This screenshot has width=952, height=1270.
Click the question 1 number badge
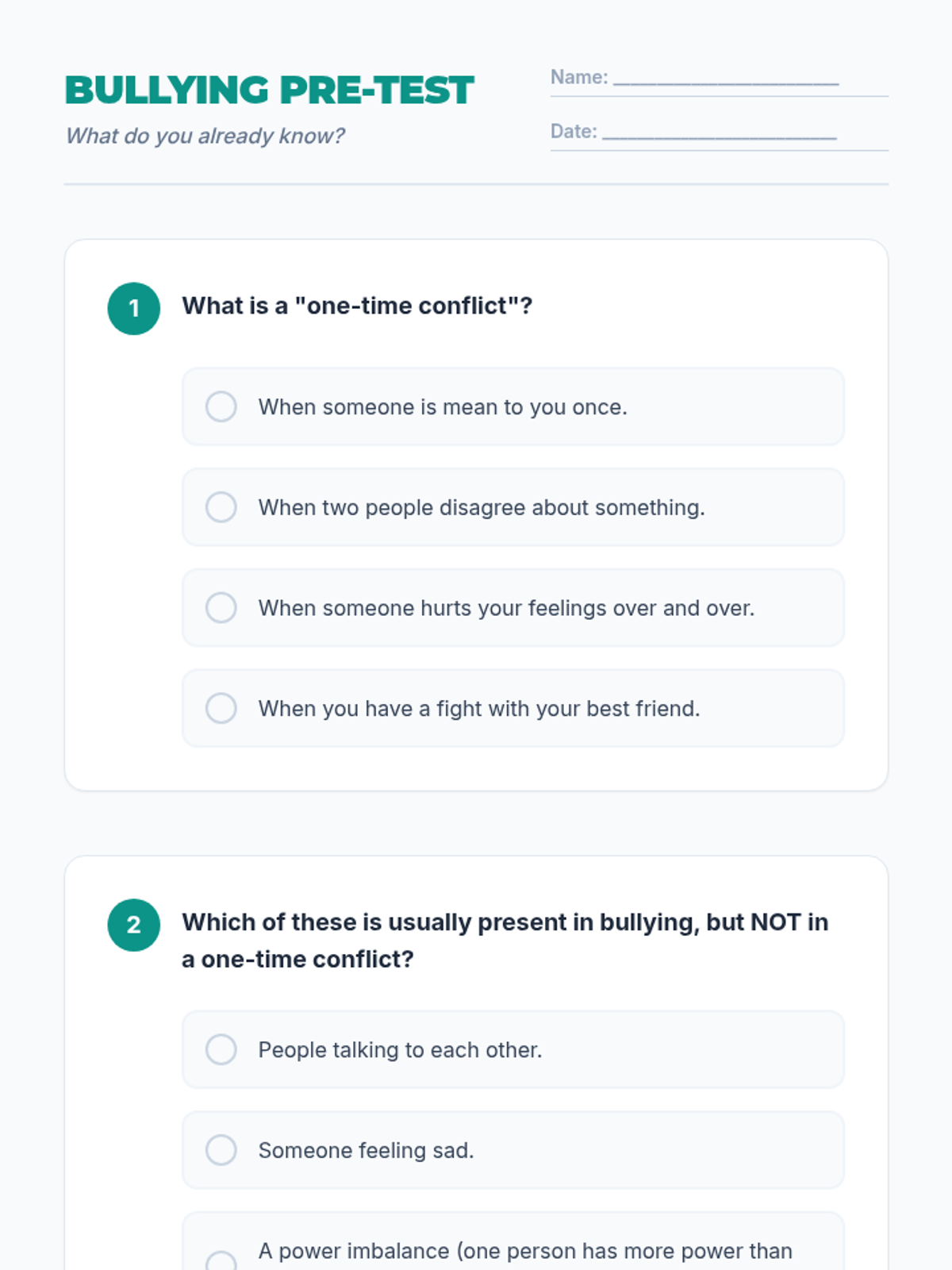pos(134,309)
